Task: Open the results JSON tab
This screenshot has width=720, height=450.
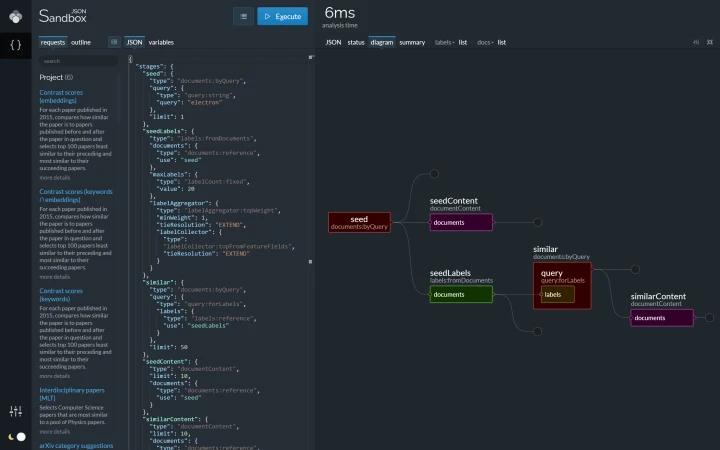Action: click(333, 42)
